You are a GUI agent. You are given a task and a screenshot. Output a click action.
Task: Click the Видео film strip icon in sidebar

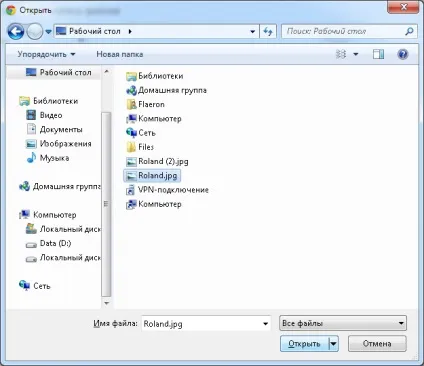pos(31,115)
